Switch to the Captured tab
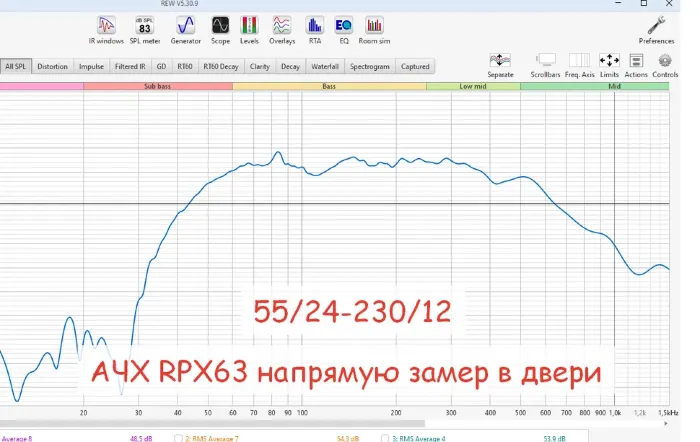700x442 pixels. tap(415, 67)
